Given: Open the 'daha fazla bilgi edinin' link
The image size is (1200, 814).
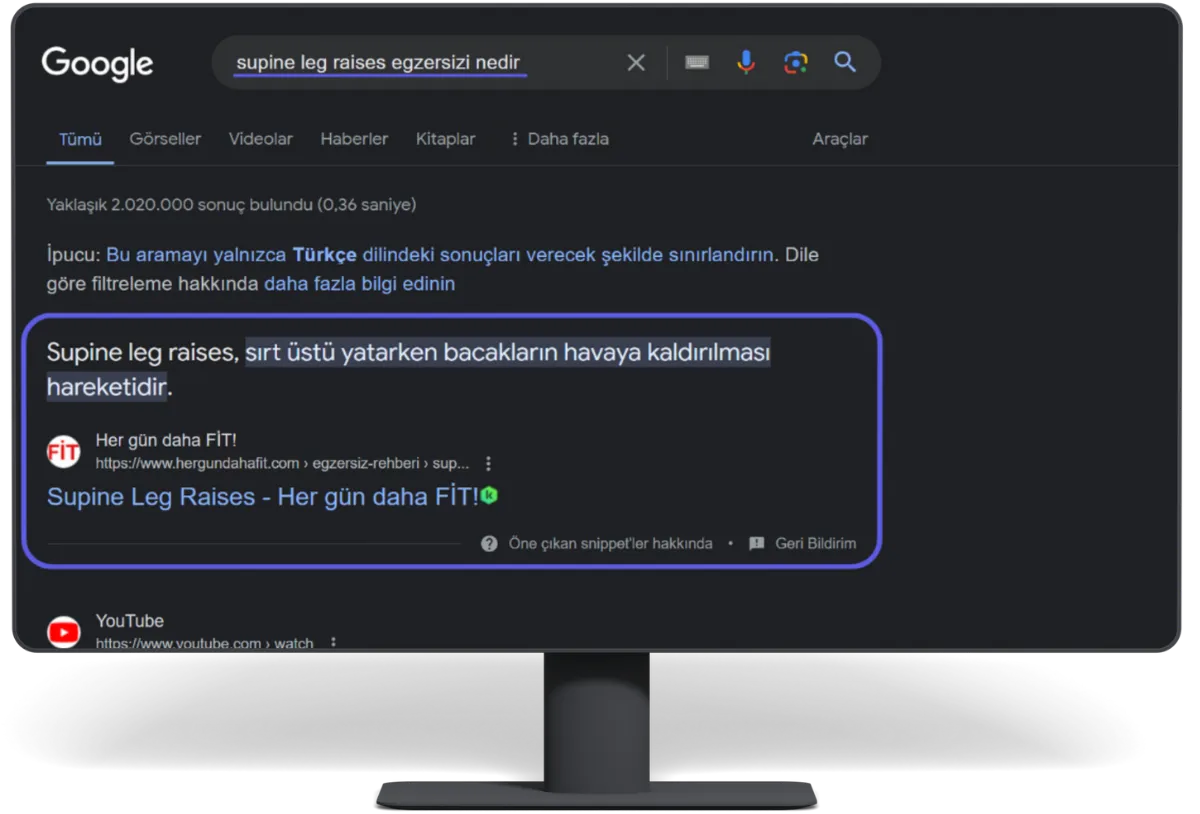Looking at the screenshot, I should (359, 284).
